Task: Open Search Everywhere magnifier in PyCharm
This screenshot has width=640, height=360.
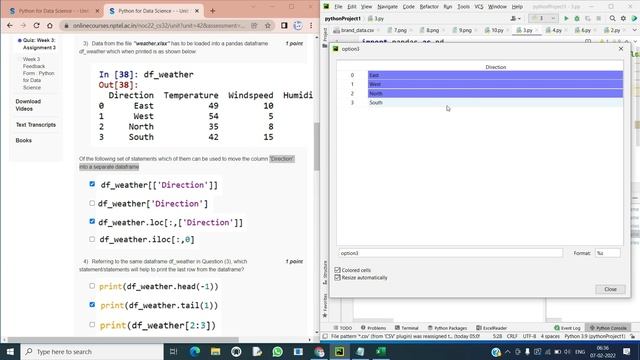Action: coord(613,18)
